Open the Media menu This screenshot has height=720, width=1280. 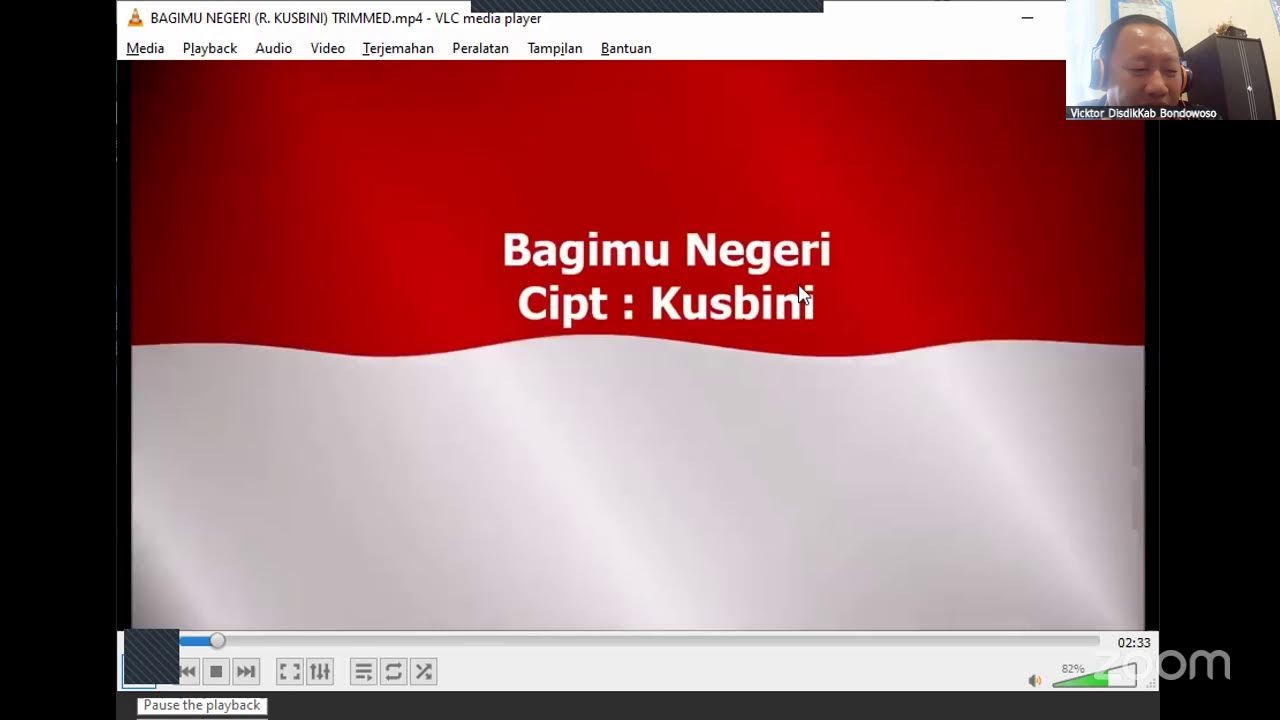145,48
